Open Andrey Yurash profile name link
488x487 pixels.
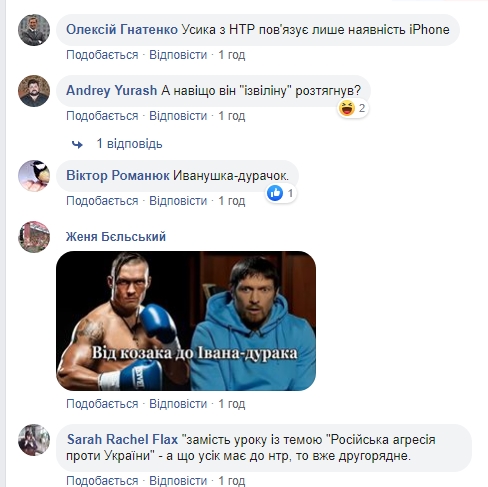pyautogui.click(x=112, y=90)
